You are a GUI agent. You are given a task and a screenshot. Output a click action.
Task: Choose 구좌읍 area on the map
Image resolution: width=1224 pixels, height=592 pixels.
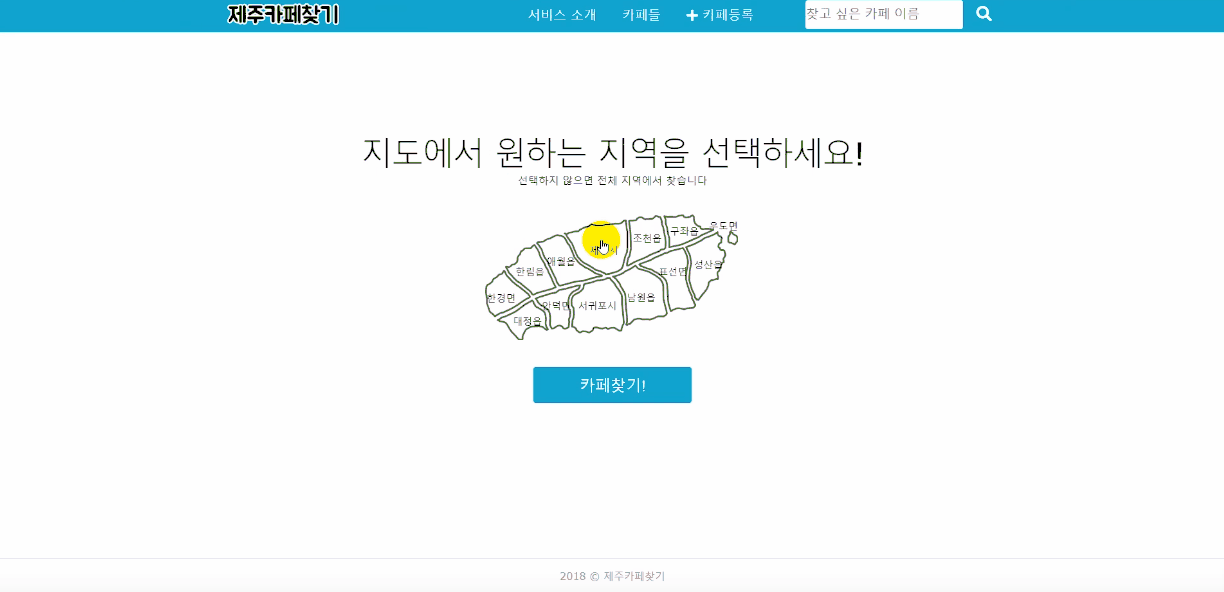[x=684, y=231]
